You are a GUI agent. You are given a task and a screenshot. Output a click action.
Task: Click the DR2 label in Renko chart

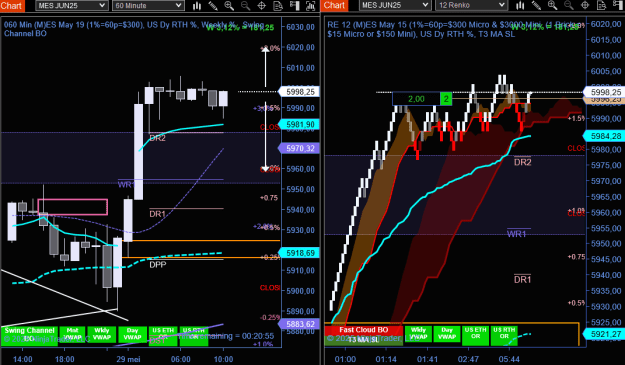pyautogui.click(x=523, y=162)
